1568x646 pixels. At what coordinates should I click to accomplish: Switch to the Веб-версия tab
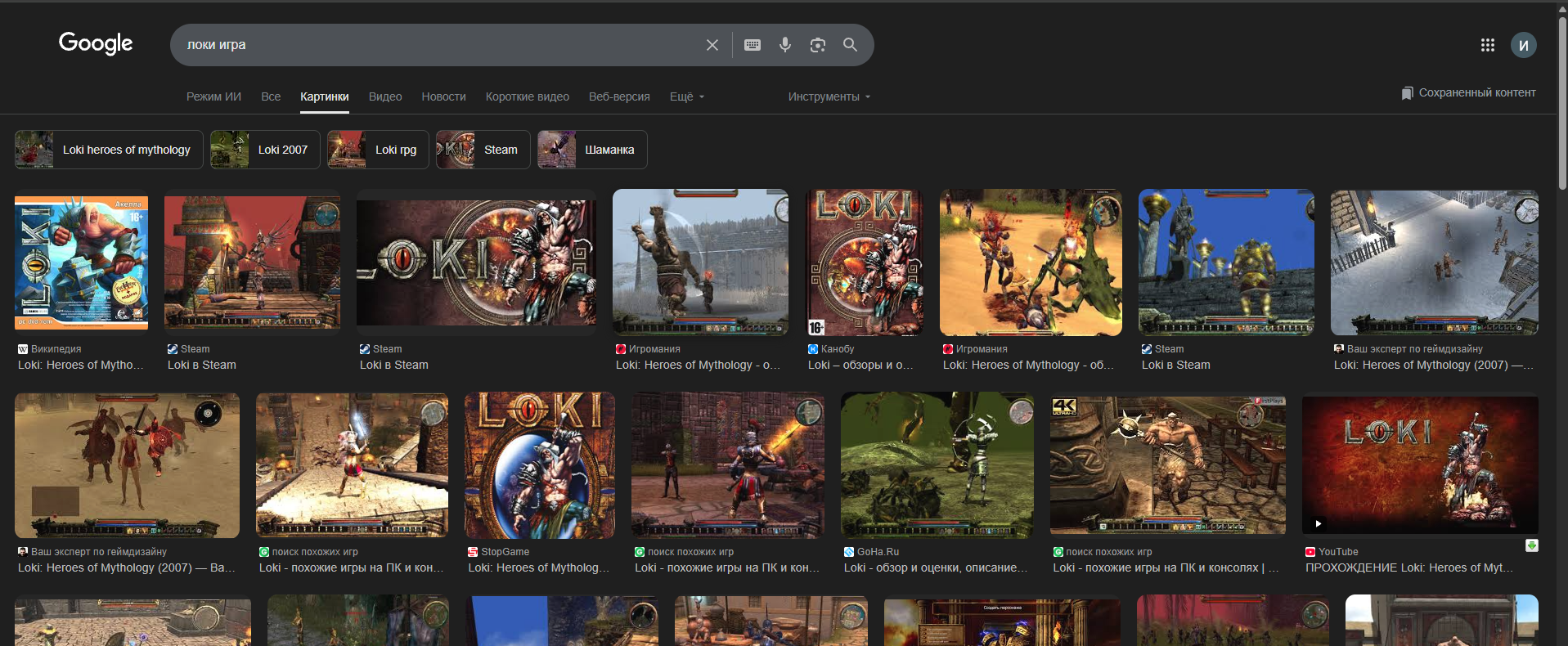(x=619, y=96)
